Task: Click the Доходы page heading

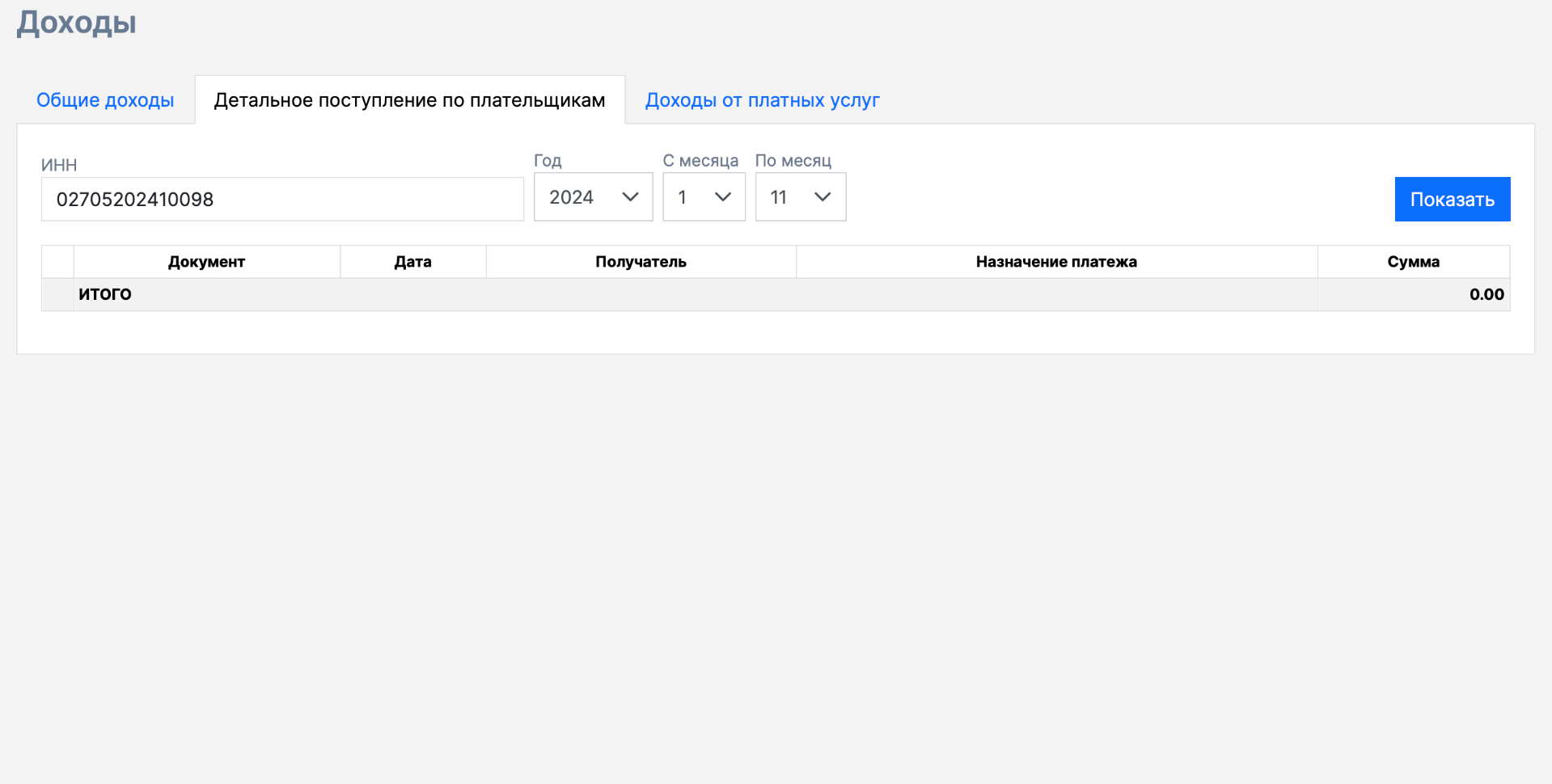Action: 77,23
